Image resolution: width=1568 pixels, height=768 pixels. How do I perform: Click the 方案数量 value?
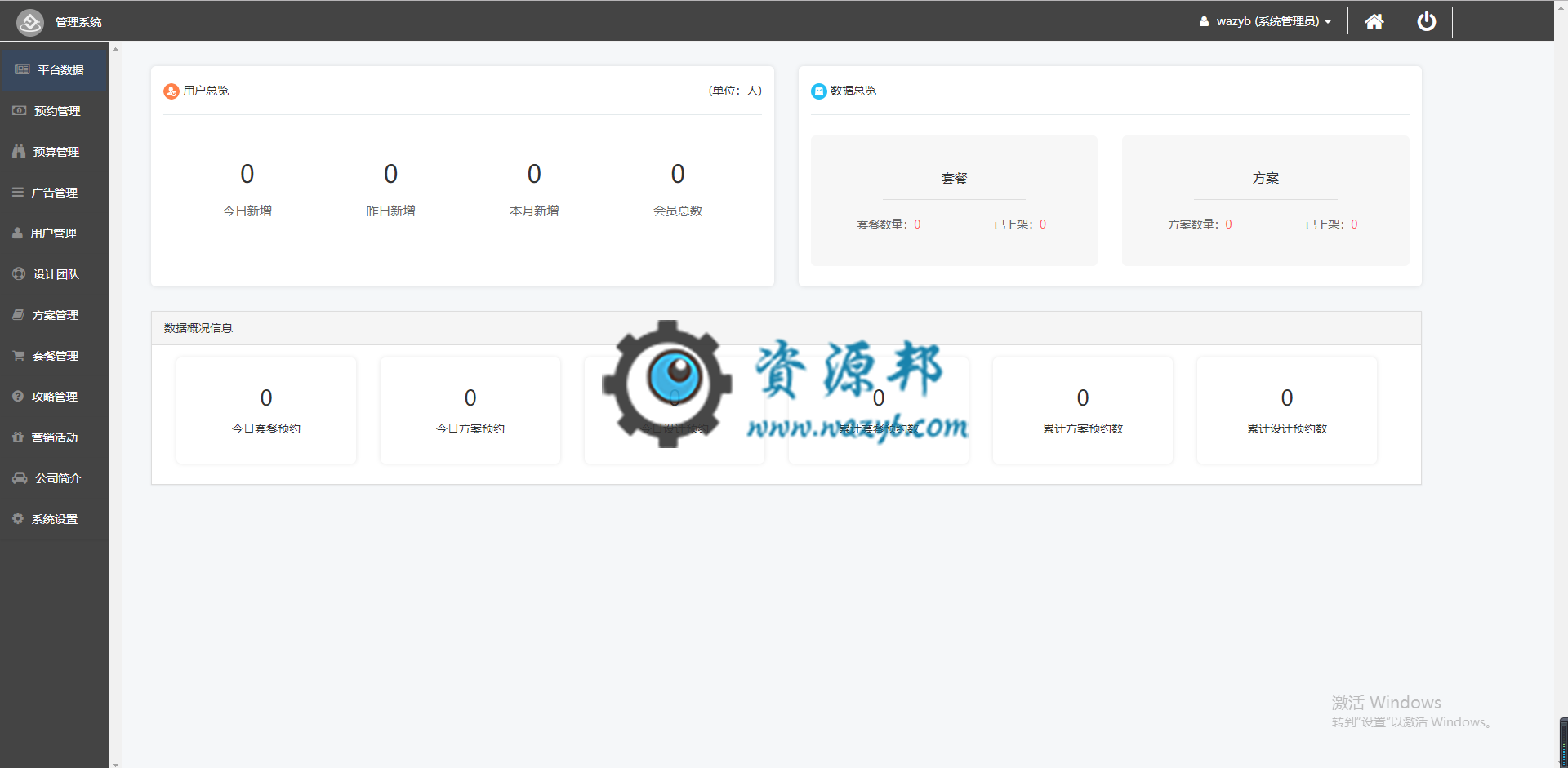coord(1228,224)
